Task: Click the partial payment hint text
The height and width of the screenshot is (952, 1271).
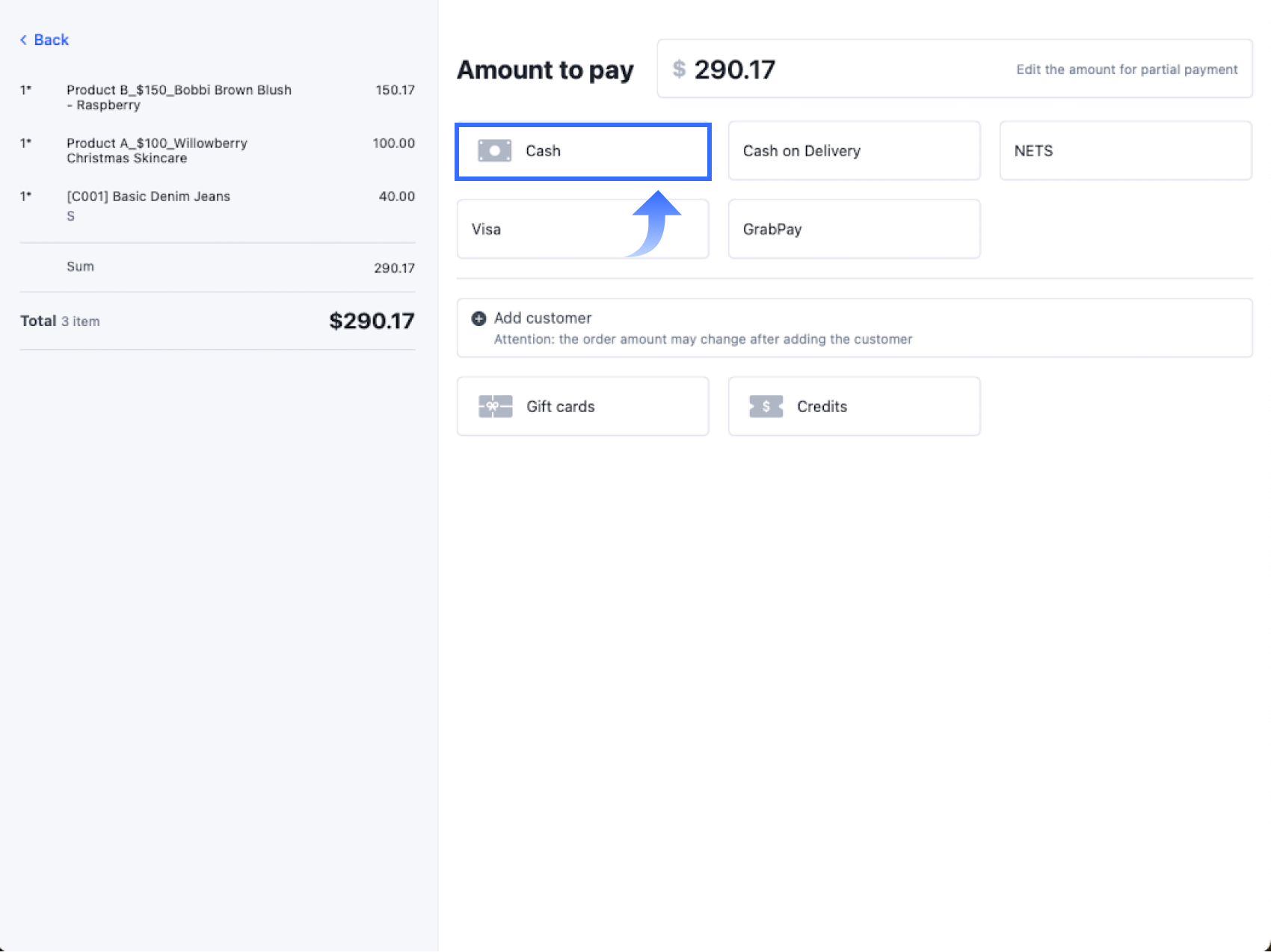Action: coord(1126,70)
